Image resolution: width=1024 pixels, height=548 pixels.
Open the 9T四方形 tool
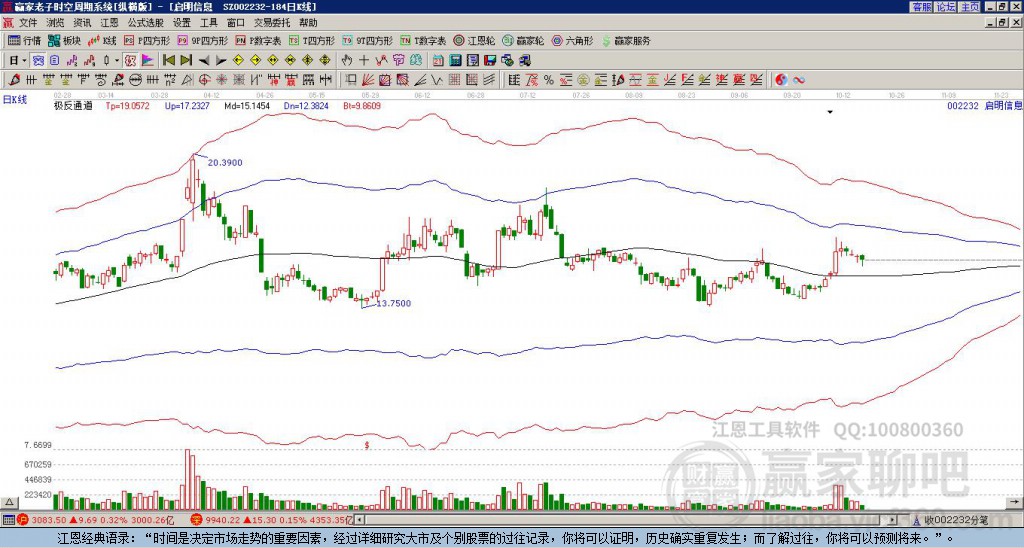pyautogui.click(x=367, y=40)
